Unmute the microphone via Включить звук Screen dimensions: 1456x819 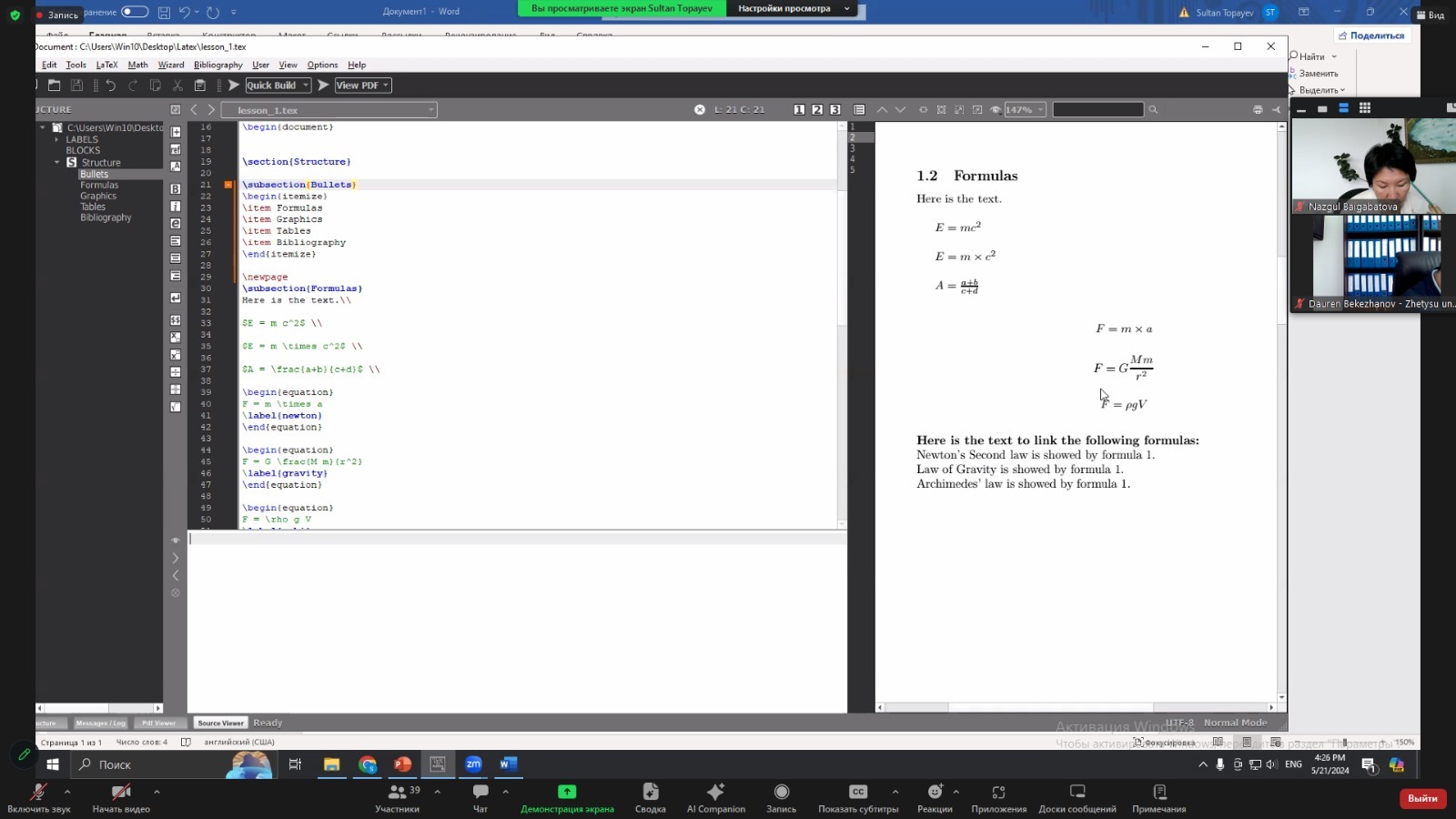point(38,797)
